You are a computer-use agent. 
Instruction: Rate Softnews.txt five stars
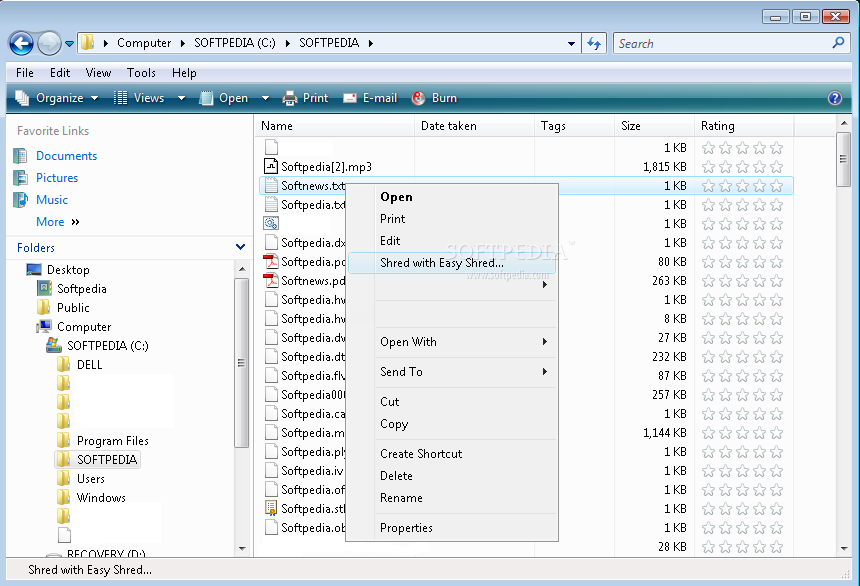(776, 186)
